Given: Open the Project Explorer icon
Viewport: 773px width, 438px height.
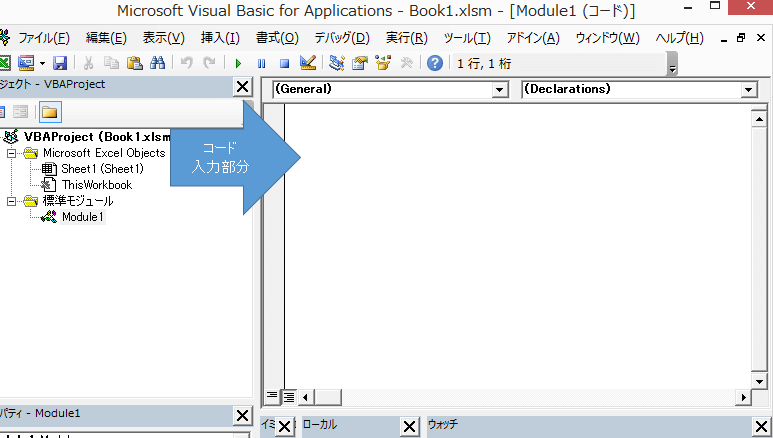Looking at the screenshot, I should point(337,63).
